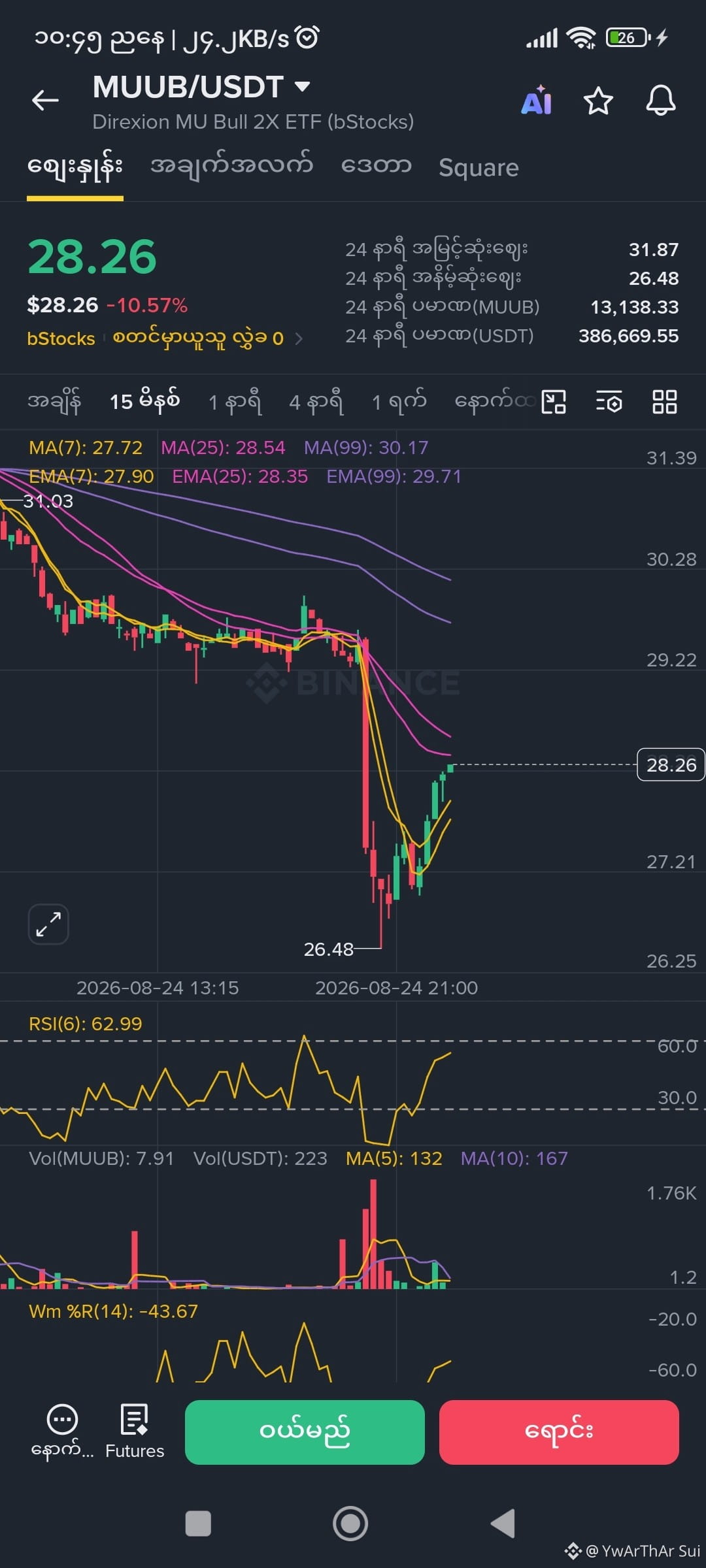The height and width of the screenshot is (1568, 706).
Task: Click the 24h MUUB volume 13,138.33
Action: 635,307
